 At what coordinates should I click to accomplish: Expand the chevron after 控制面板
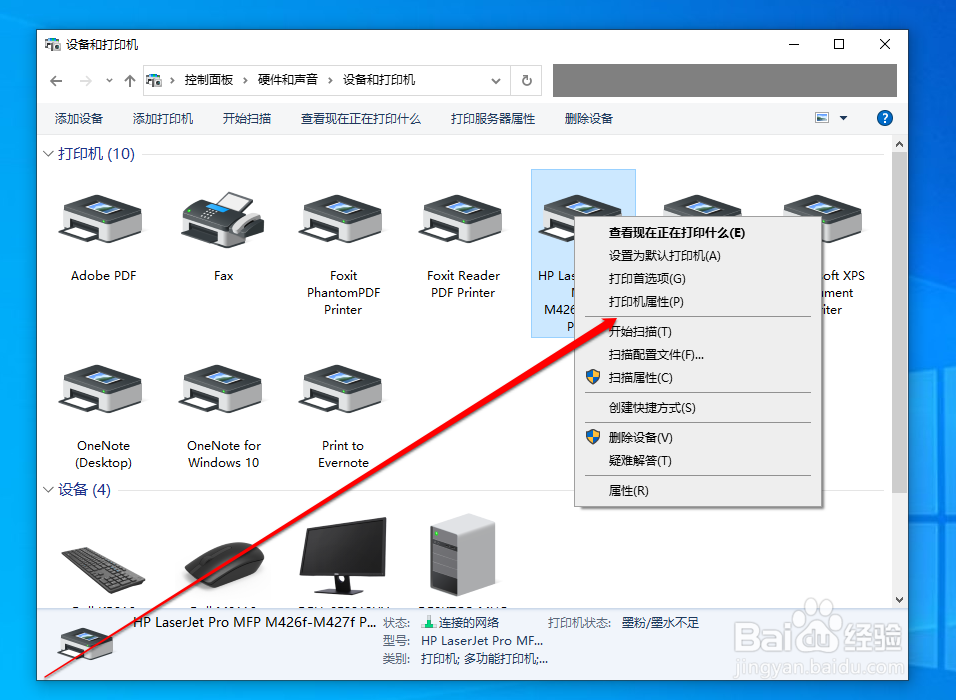(245, 80)
